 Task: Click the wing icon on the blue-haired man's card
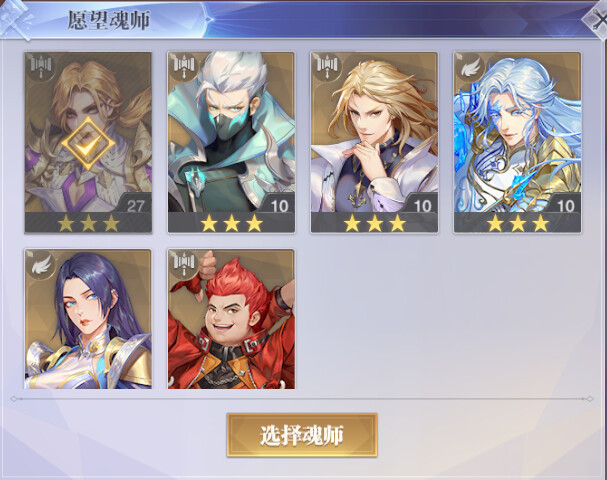(470, 67)
